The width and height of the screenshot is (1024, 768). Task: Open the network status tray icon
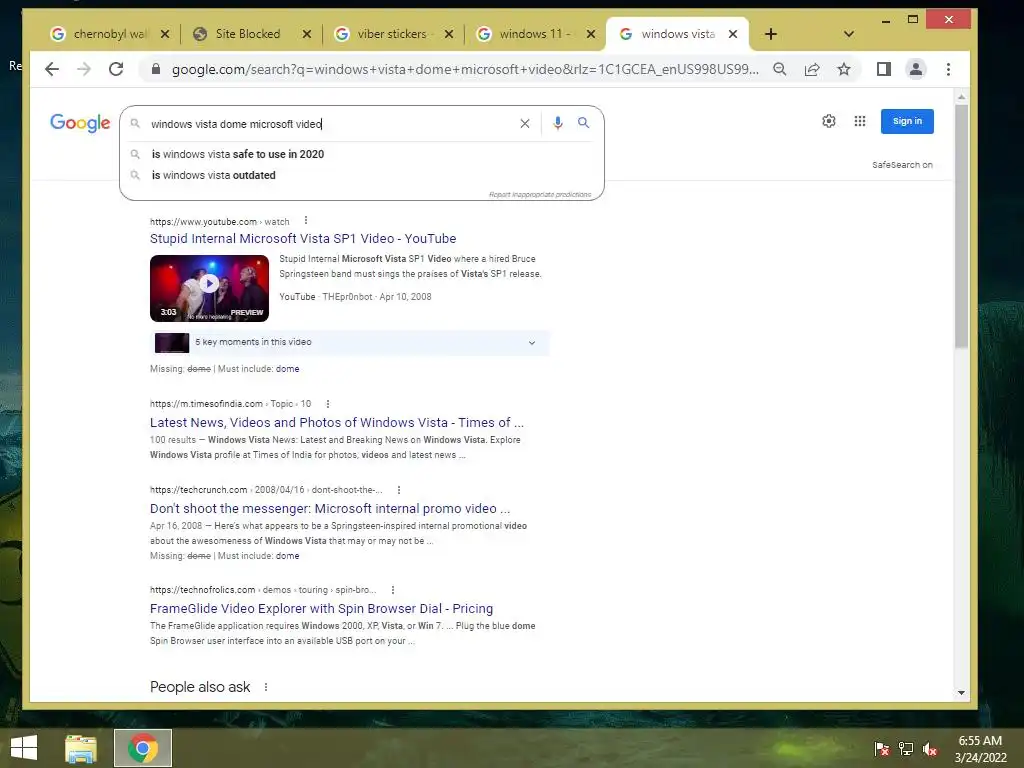[906, 749]
